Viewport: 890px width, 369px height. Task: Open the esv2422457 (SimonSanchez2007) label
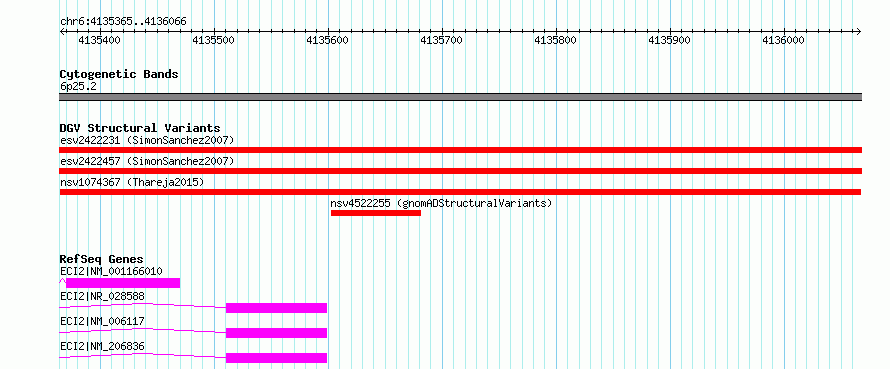tap(147, 161)
